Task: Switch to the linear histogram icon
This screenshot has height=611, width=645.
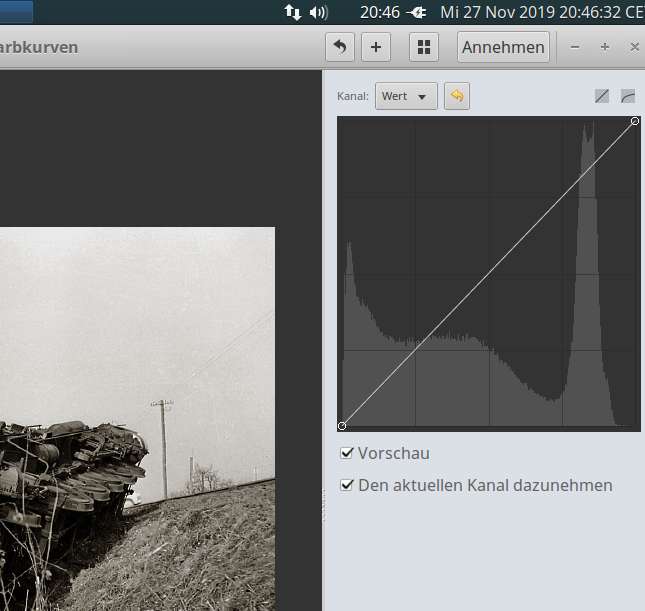Action: click(x=602, y=96)
